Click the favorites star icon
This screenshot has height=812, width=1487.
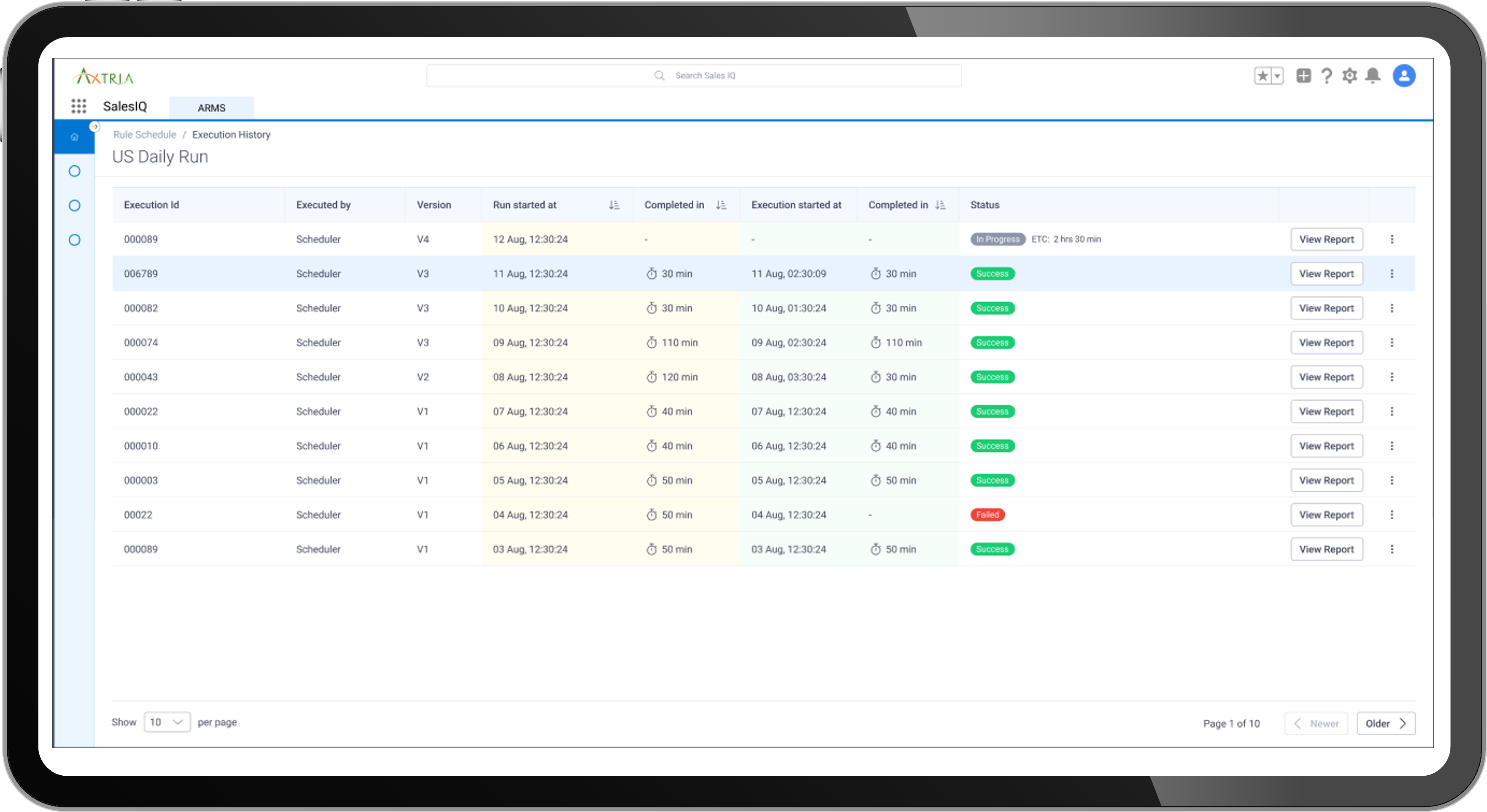[x=1263, y=76]
